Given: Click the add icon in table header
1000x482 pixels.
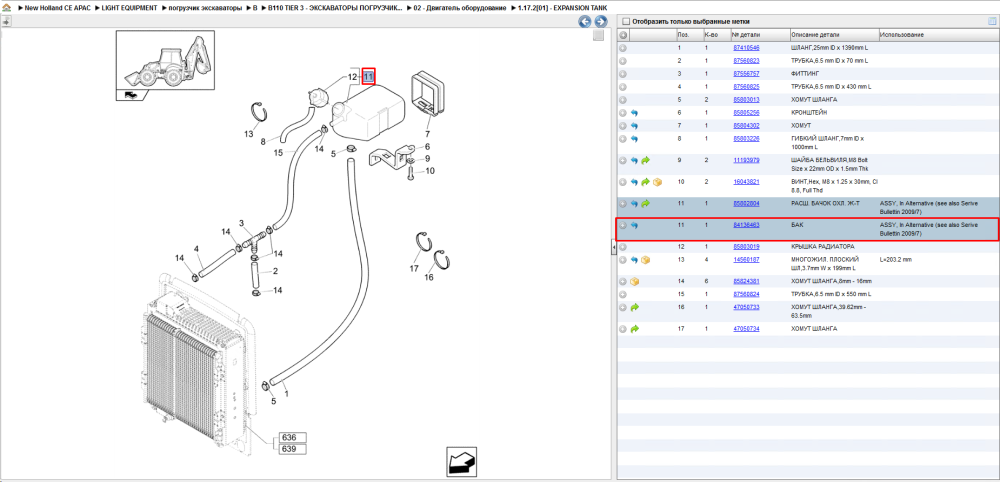Looking at the screenshot, I should [623, 34].
